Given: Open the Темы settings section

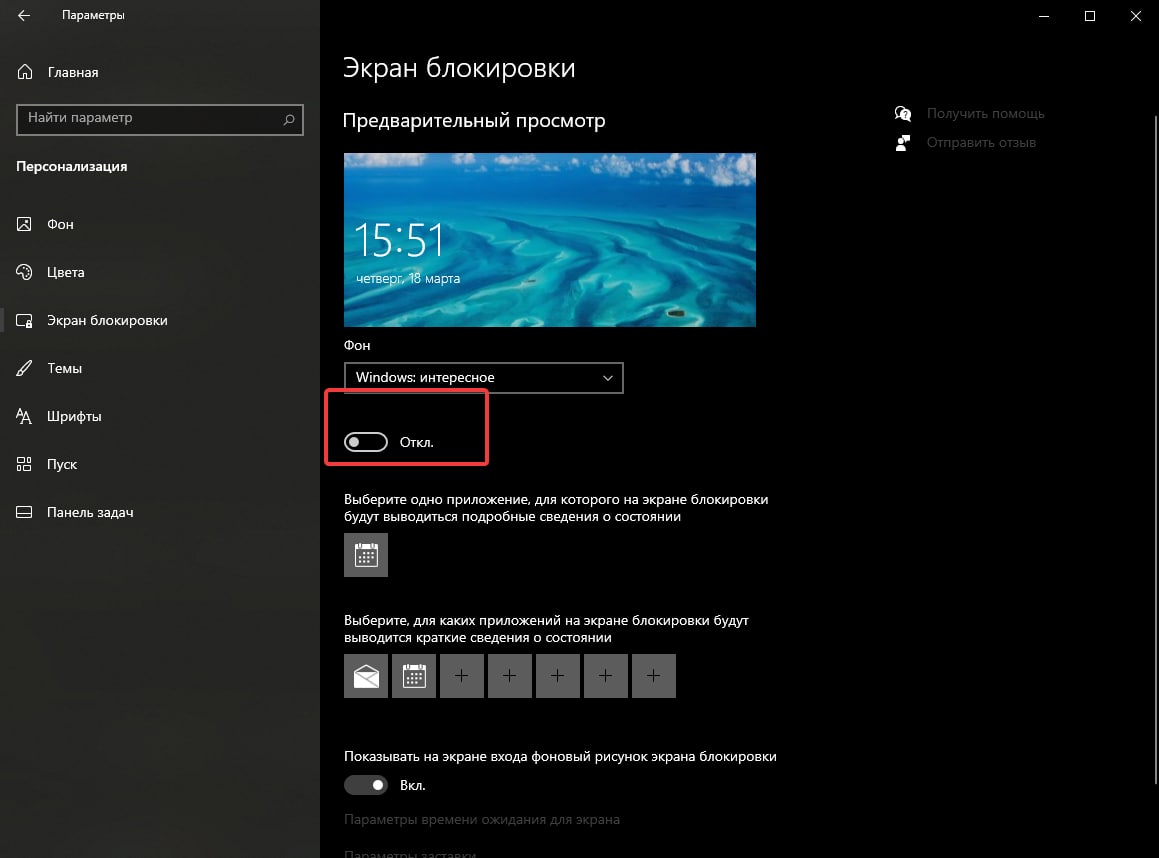Looking at the screenshot, I should (x=64, y=368).
